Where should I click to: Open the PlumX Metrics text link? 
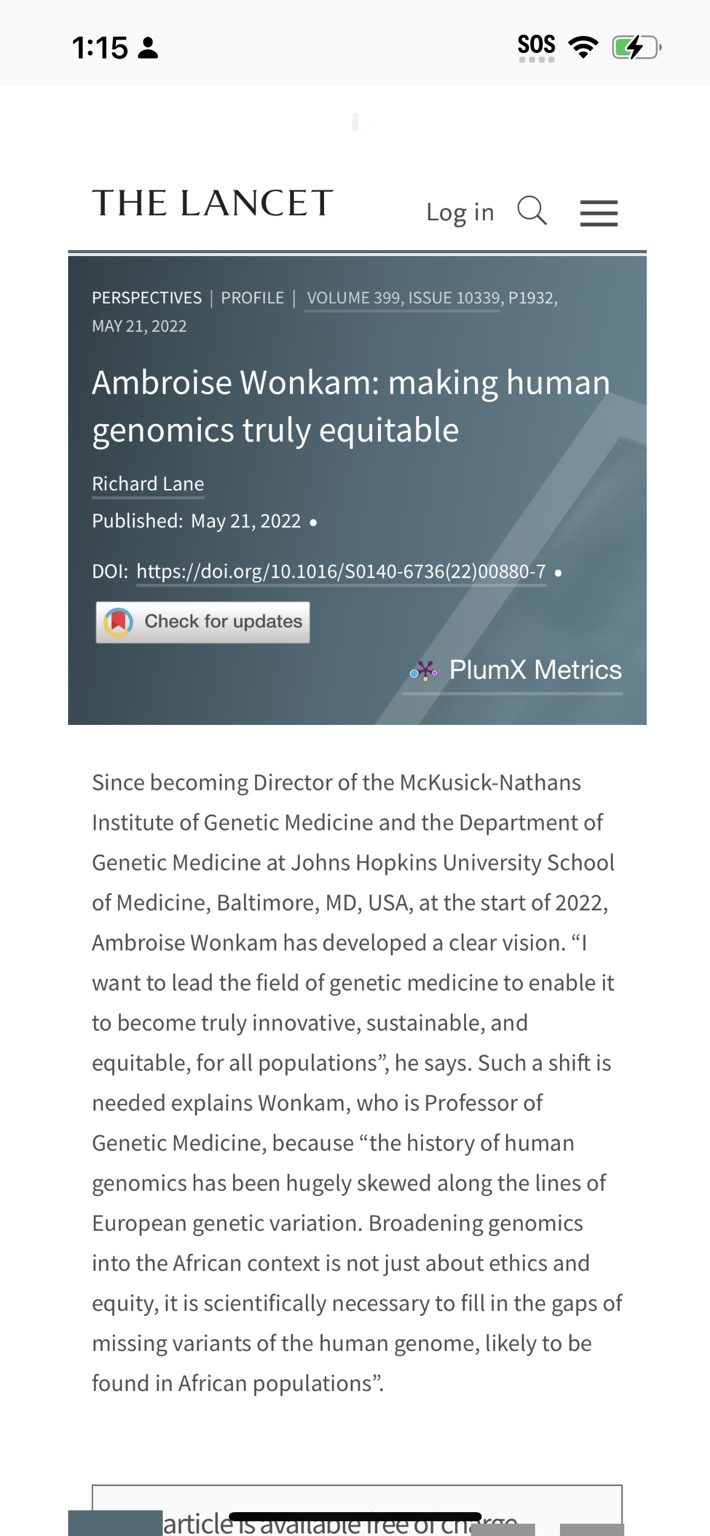click(x=535, y=670)
